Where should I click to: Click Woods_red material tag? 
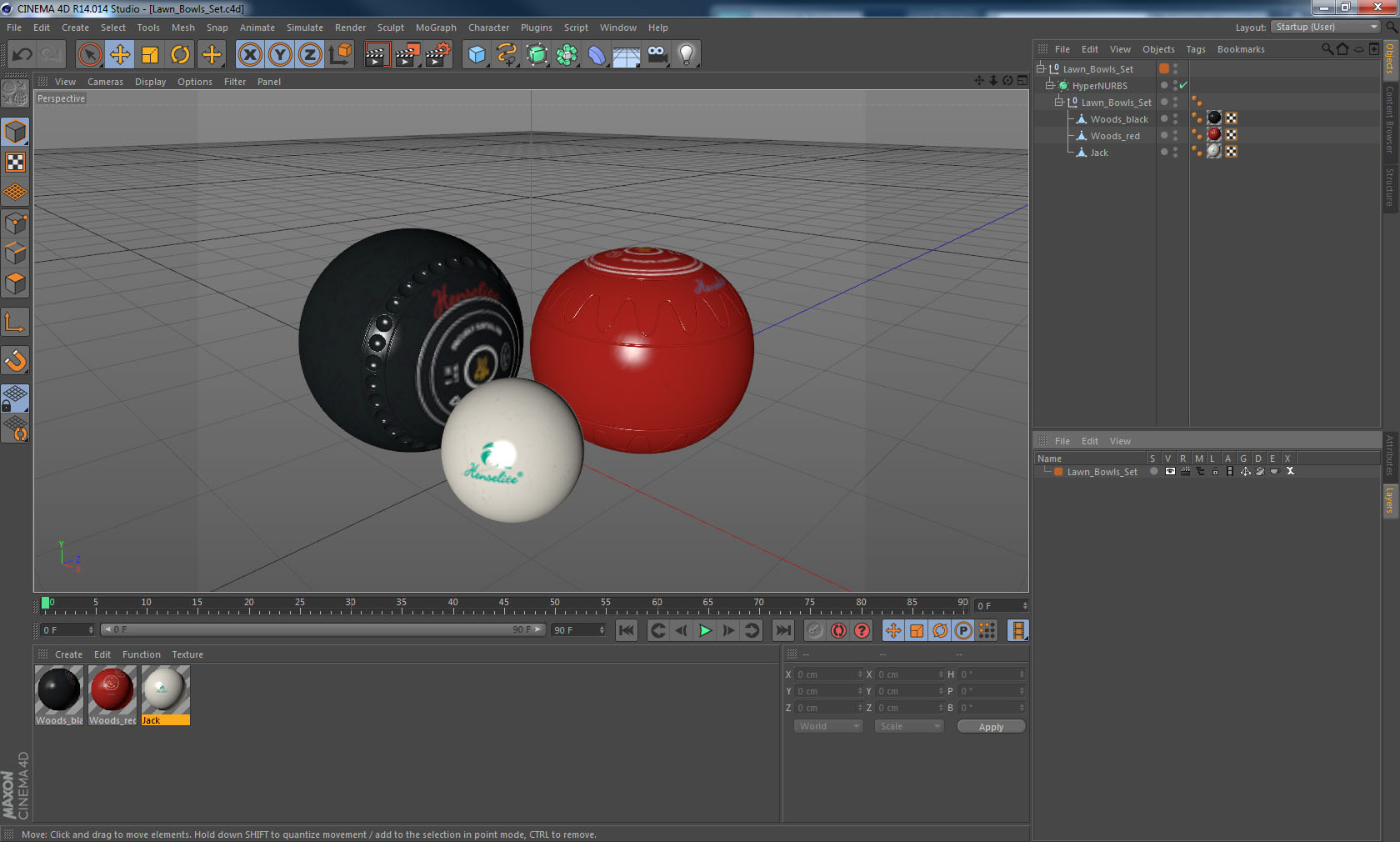(x=1214, y=135)
